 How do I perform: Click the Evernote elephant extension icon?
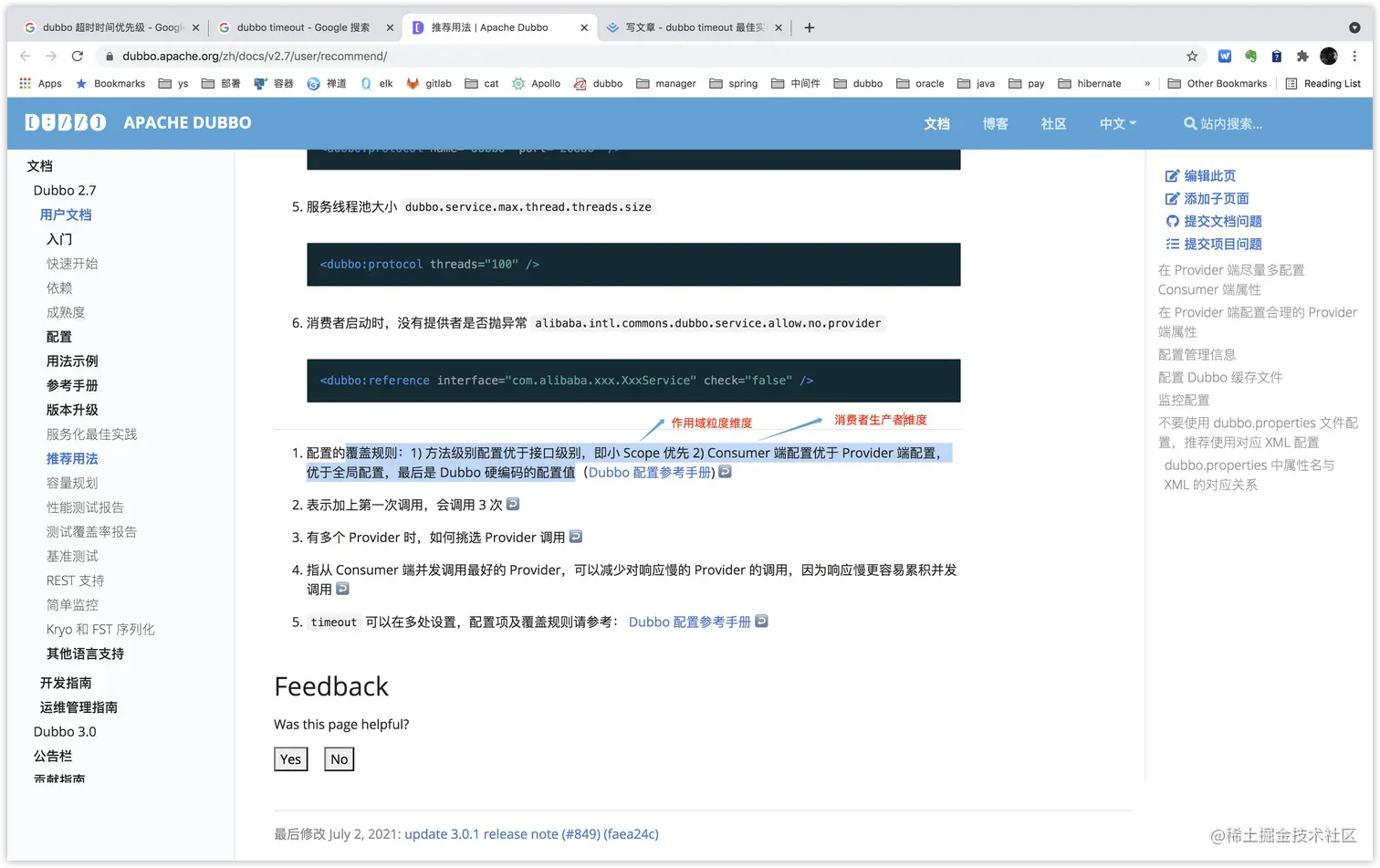tap(1250, 56)
